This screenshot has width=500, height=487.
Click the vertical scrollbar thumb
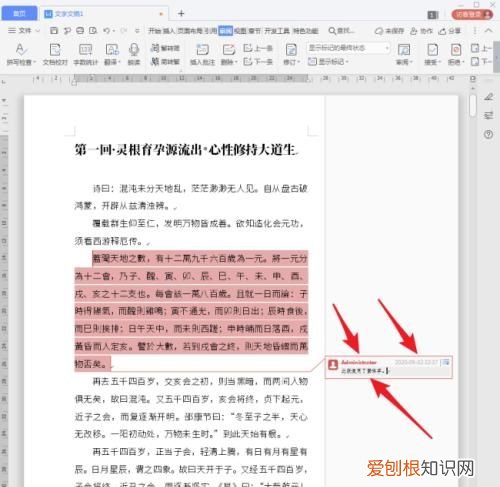[x=472, y=105]
